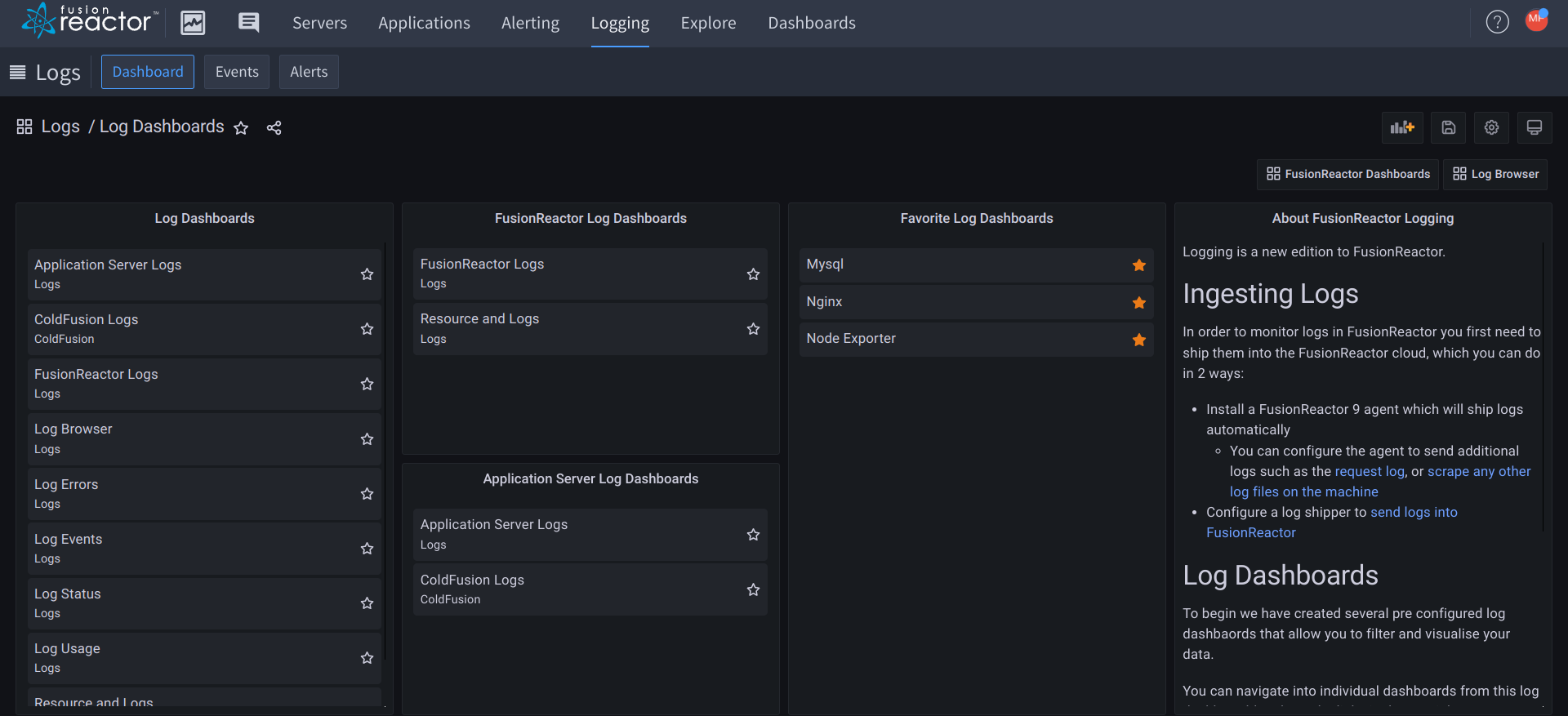Open Mysql favorite dashboard
This screenshot has height=716, width=1568.
[x=976, y=265]
